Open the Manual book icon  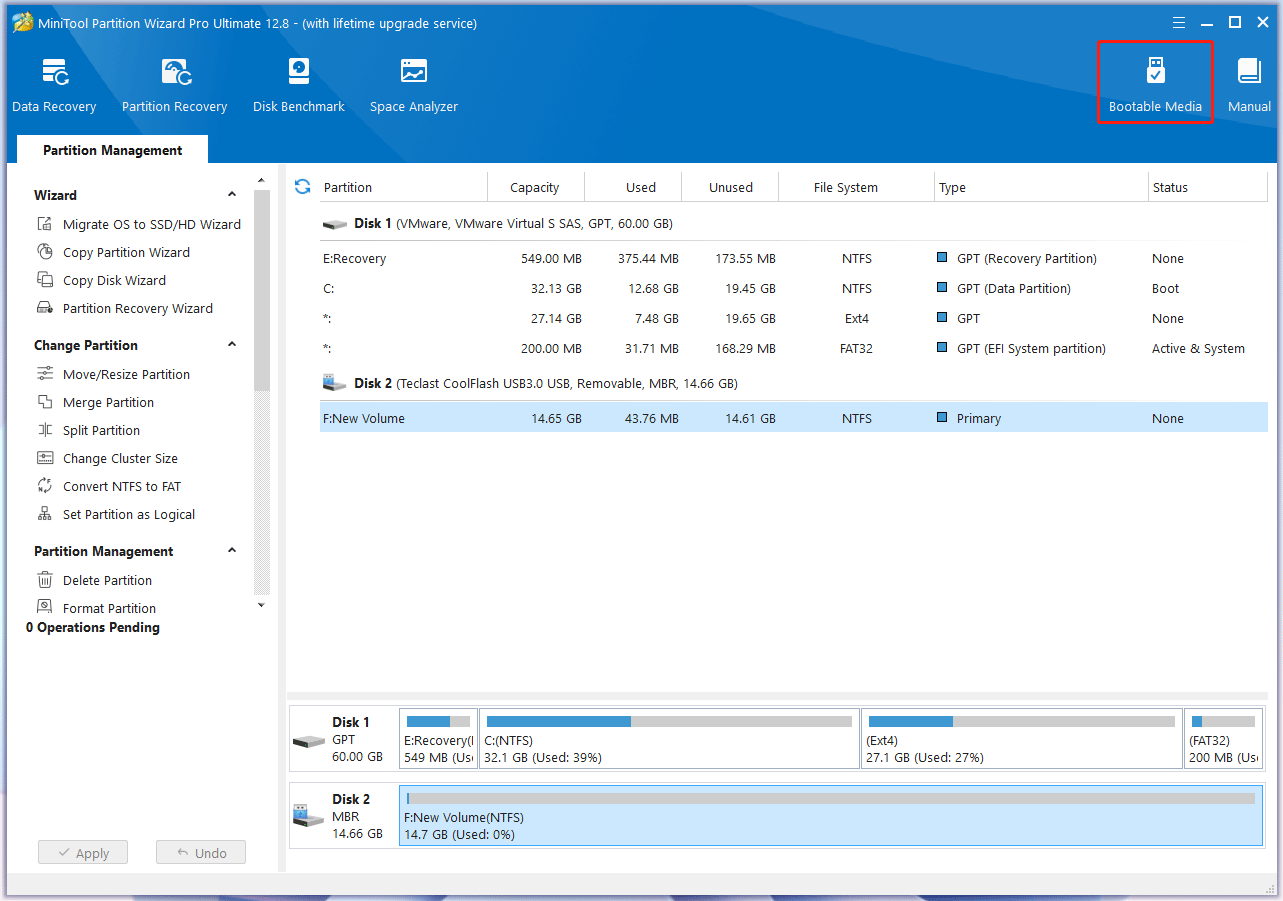tap(1249, 71)
